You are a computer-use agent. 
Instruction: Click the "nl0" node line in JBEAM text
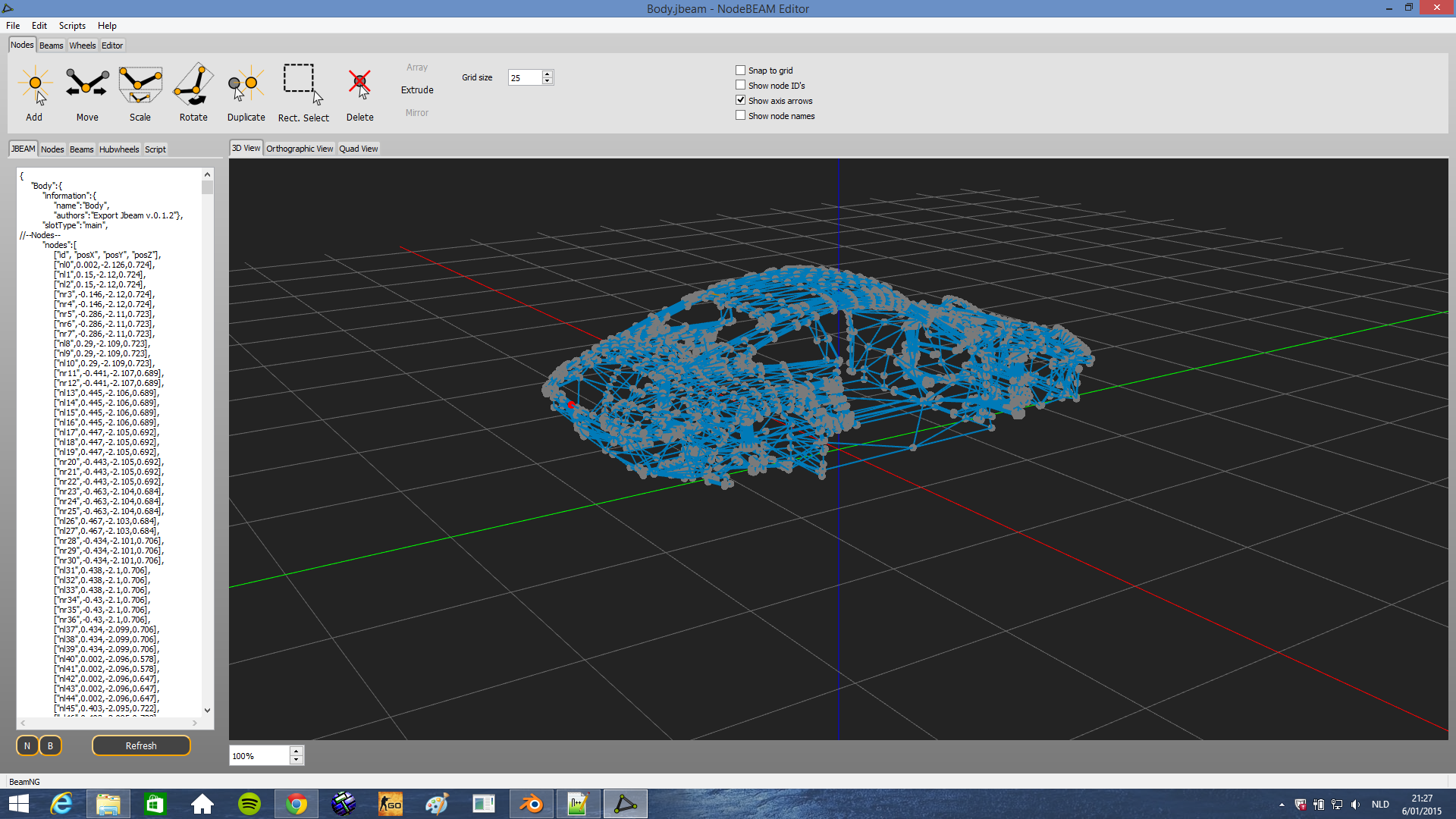pos(105,265)
